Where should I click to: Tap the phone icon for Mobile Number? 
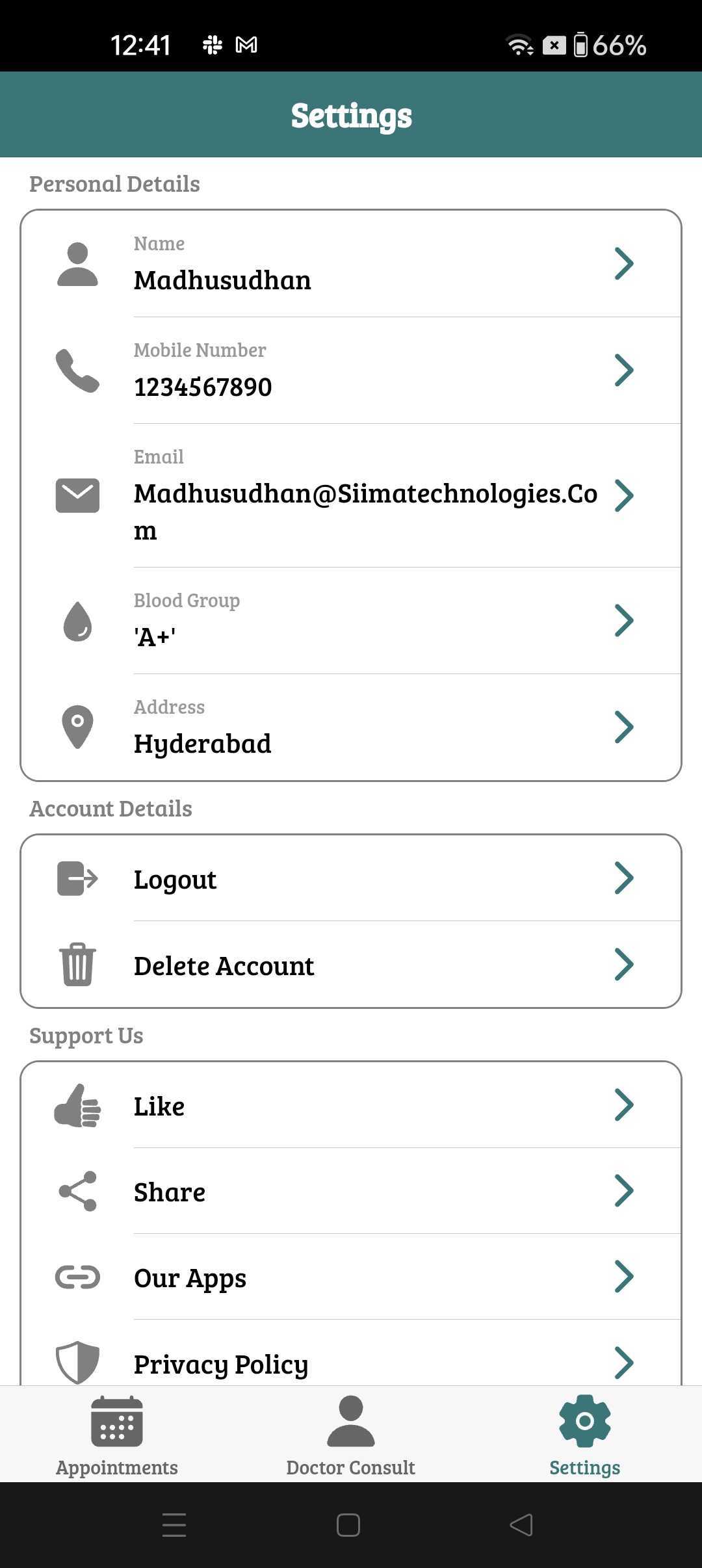coord(77,371)
